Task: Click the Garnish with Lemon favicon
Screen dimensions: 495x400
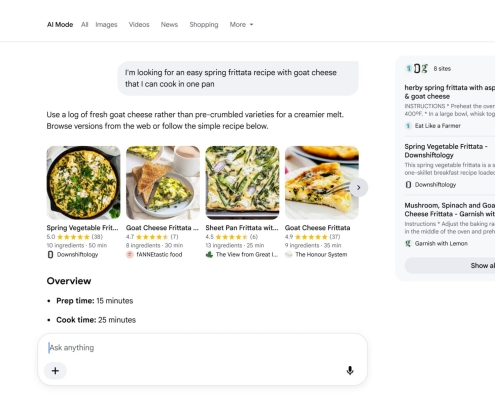Action: [408, 244]
